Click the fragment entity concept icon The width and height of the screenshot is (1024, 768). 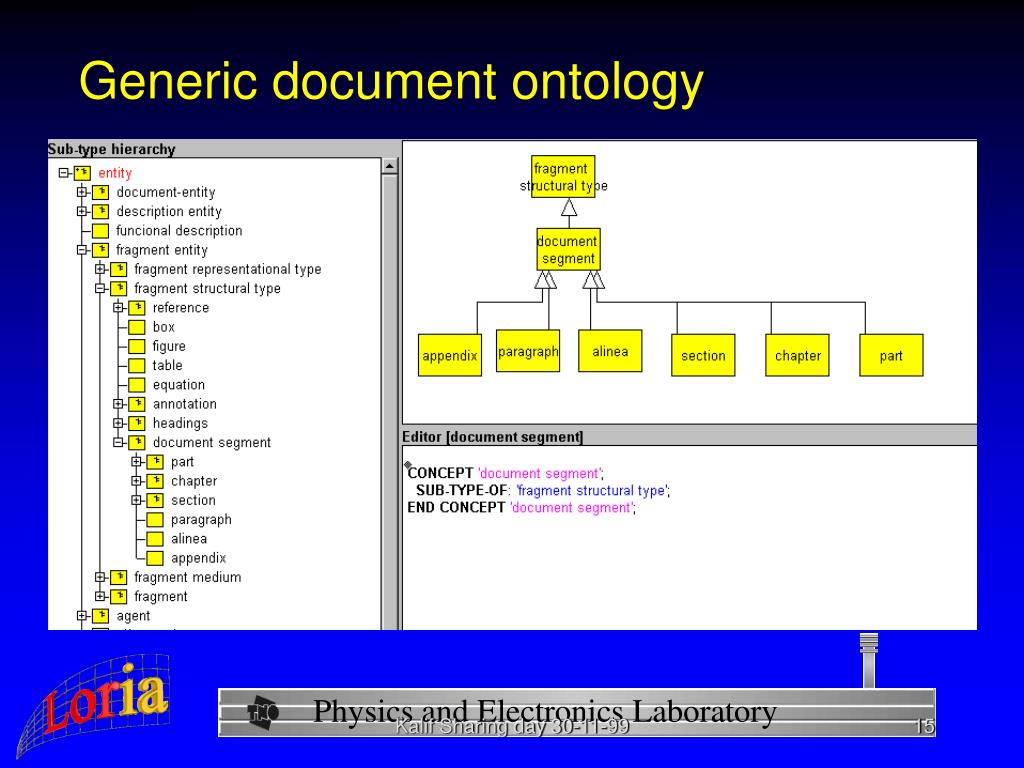click(101, 250)
